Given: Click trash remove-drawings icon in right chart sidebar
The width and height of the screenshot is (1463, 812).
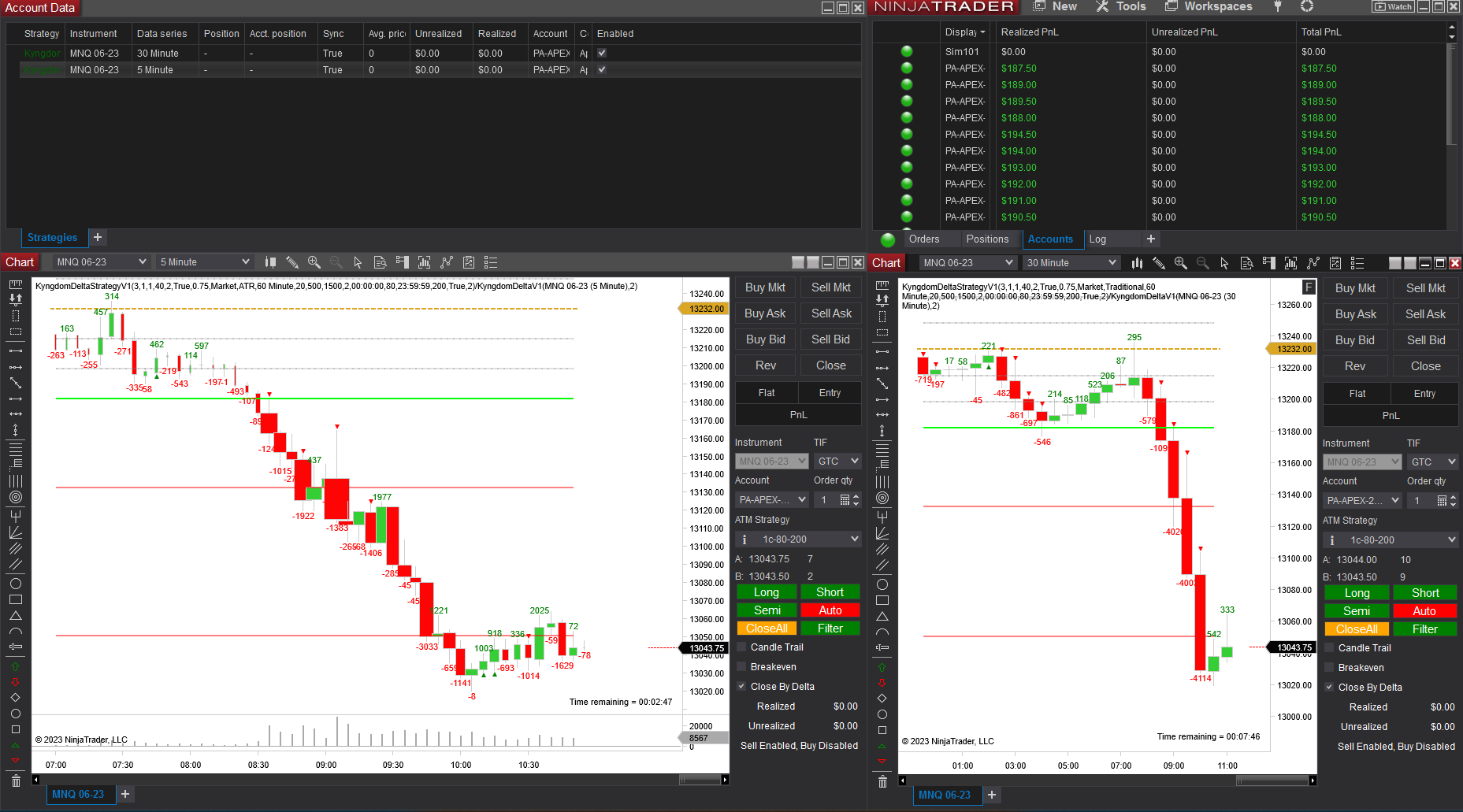Looking at the screenshot, I should [x=882, y=781].
